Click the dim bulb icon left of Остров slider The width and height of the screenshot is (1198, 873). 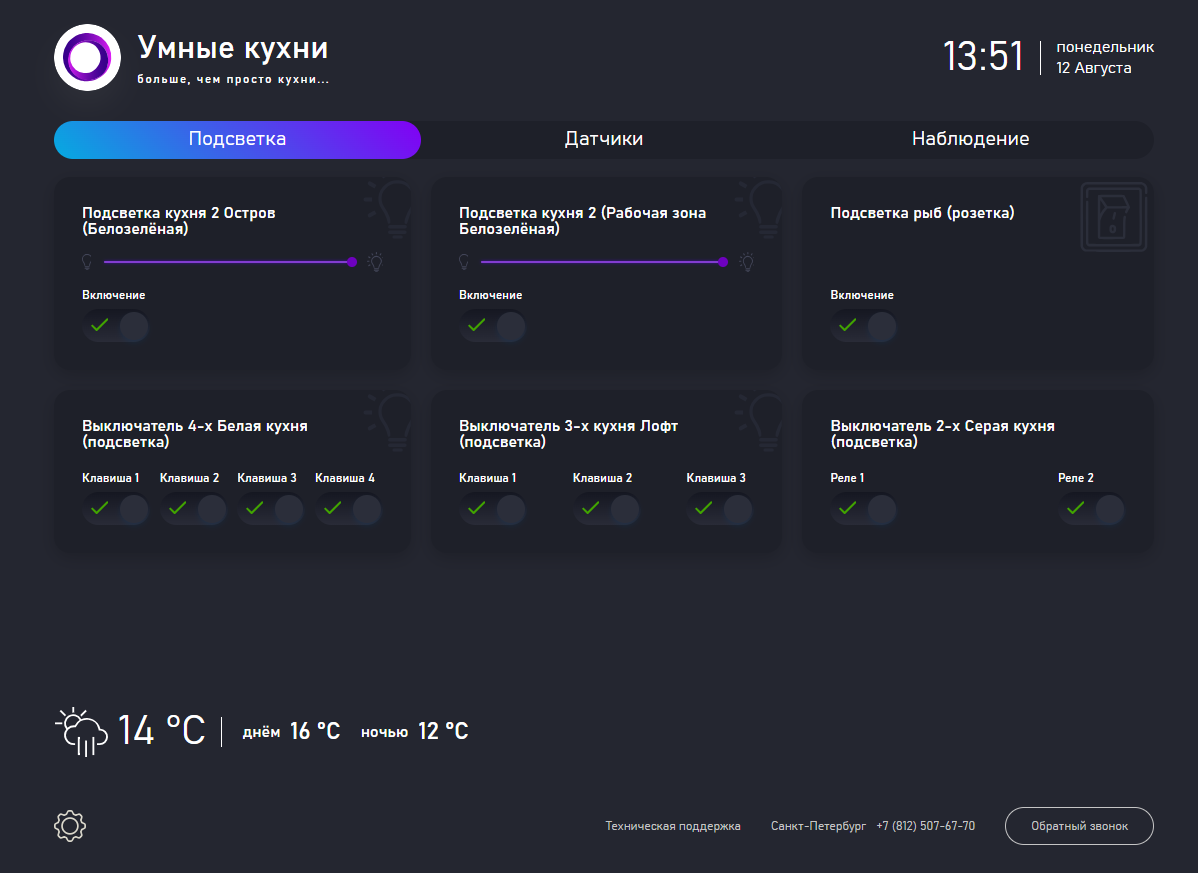click(x=88, y=261)
